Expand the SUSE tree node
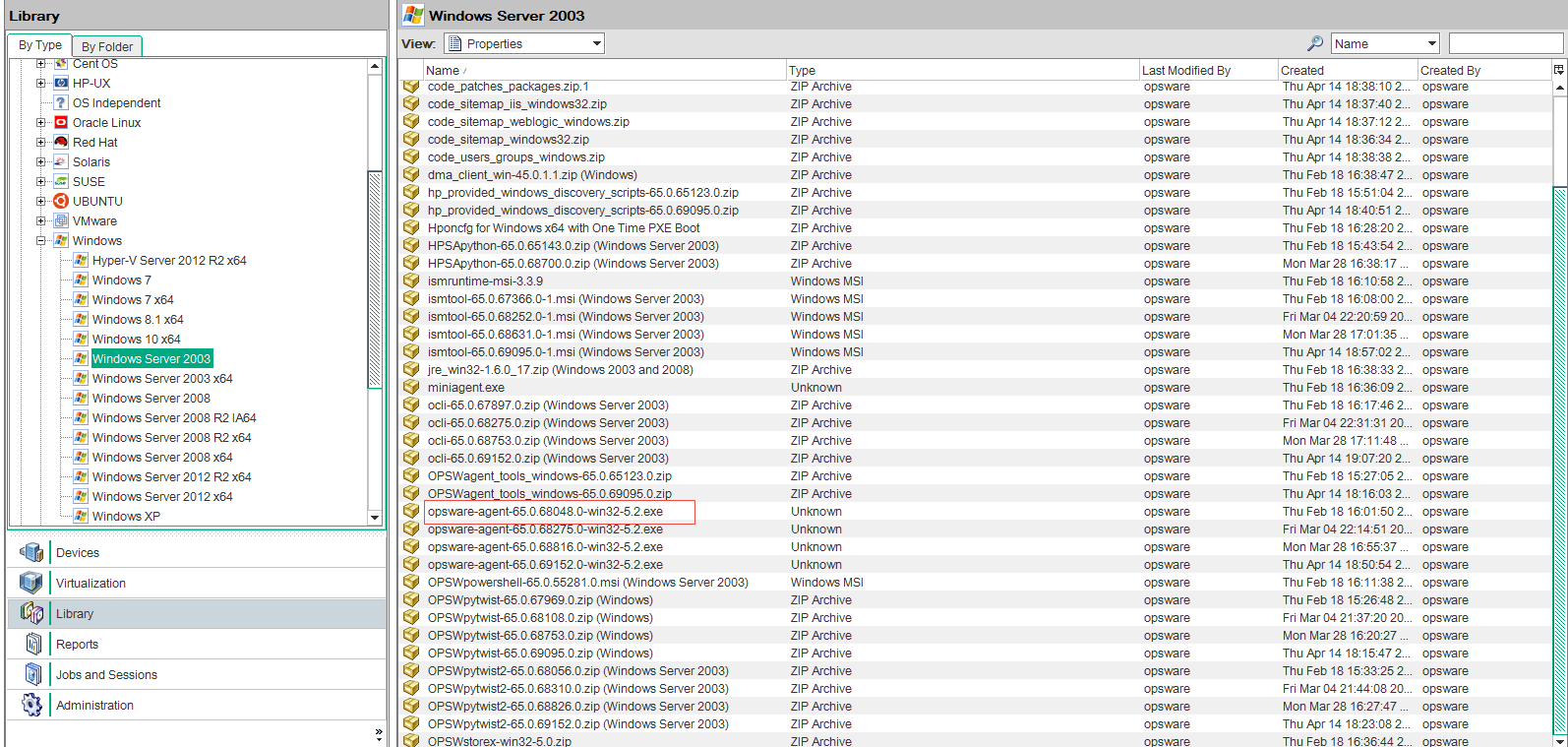This screenshot has width=1568, height=747. click(x=41, y=181)
